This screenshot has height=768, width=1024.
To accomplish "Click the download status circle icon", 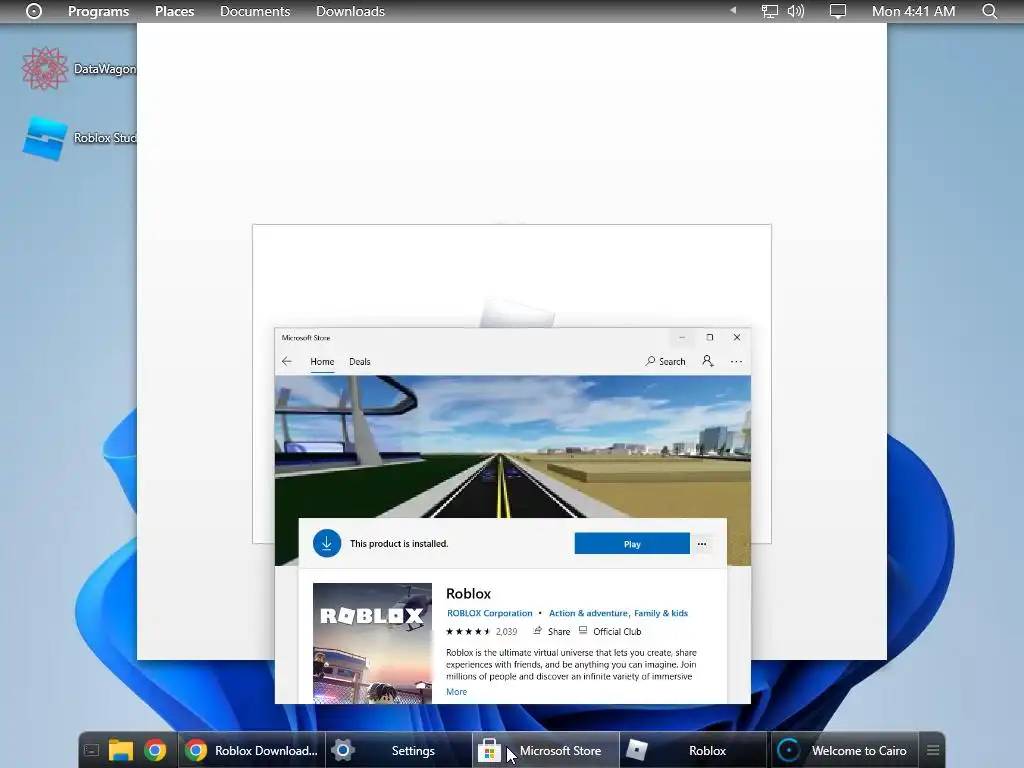I will 327,543.
